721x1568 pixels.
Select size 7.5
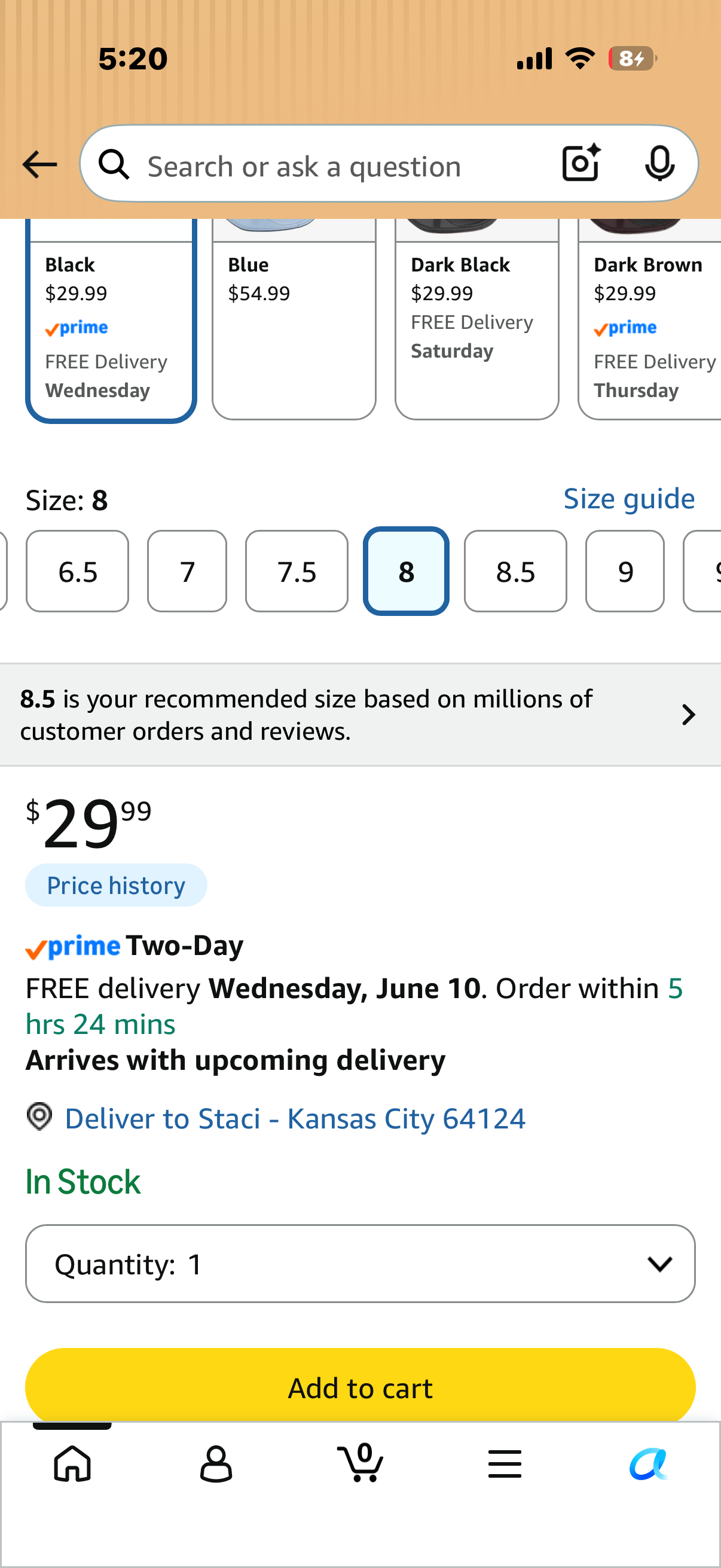[x=297, y=571]
